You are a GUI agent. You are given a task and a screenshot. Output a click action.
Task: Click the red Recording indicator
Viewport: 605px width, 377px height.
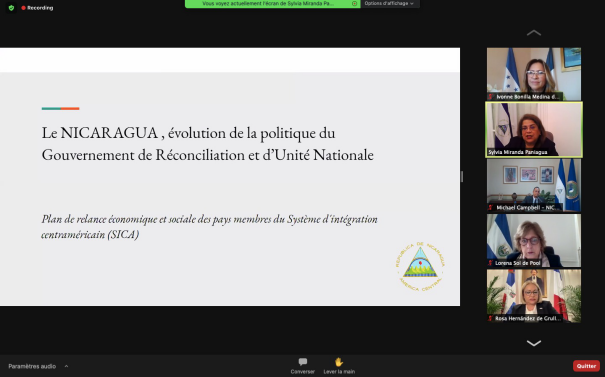pyautogui.click(x=37, y=8)
